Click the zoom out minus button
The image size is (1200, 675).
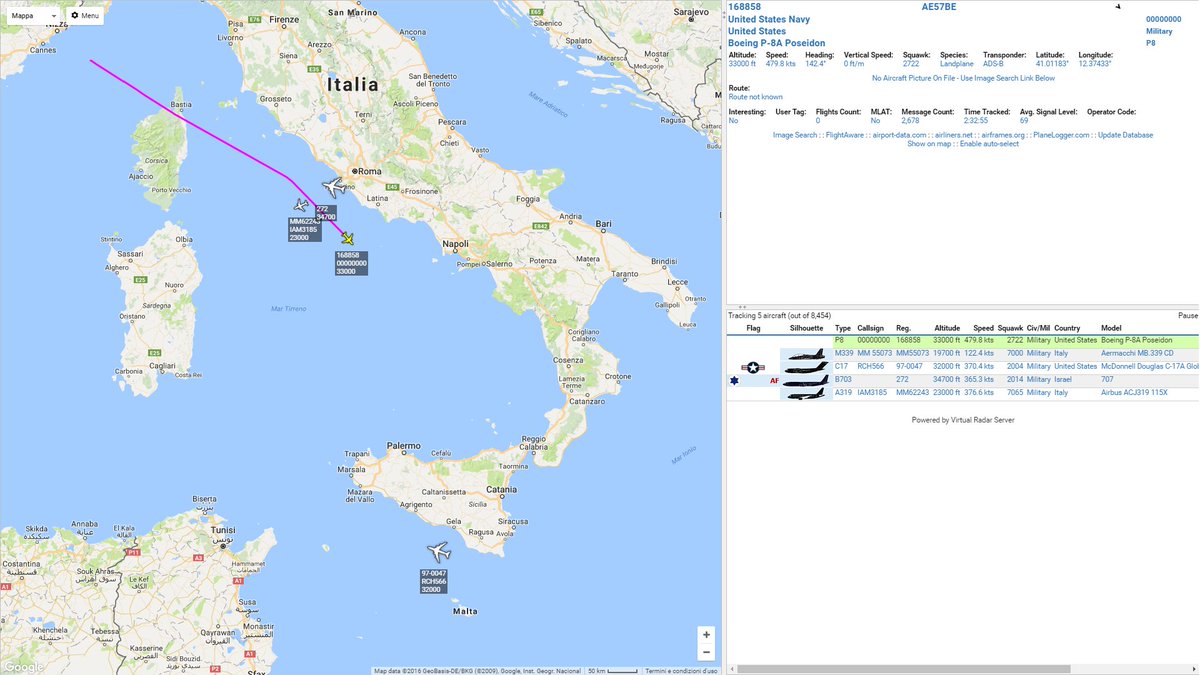coord(707,652)
